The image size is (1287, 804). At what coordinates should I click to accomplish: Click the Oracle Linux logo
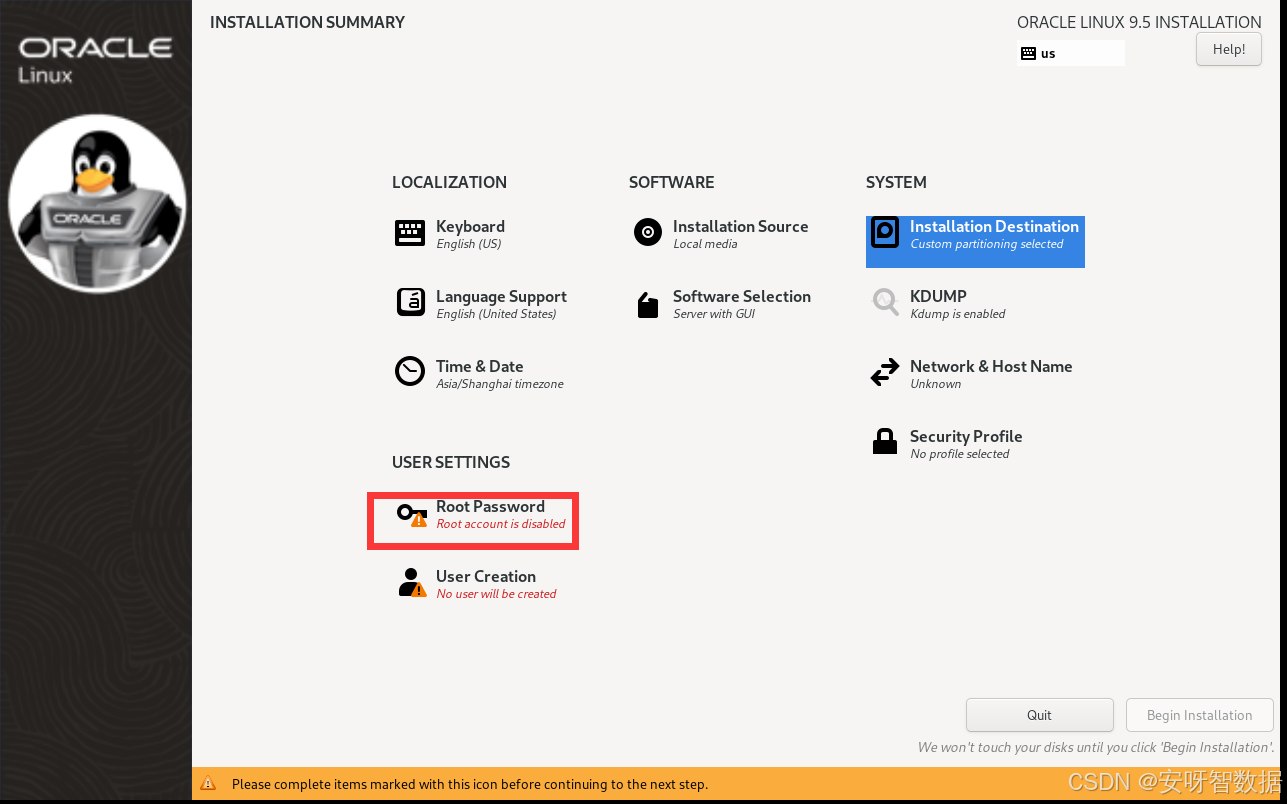(x=95, y=60)
